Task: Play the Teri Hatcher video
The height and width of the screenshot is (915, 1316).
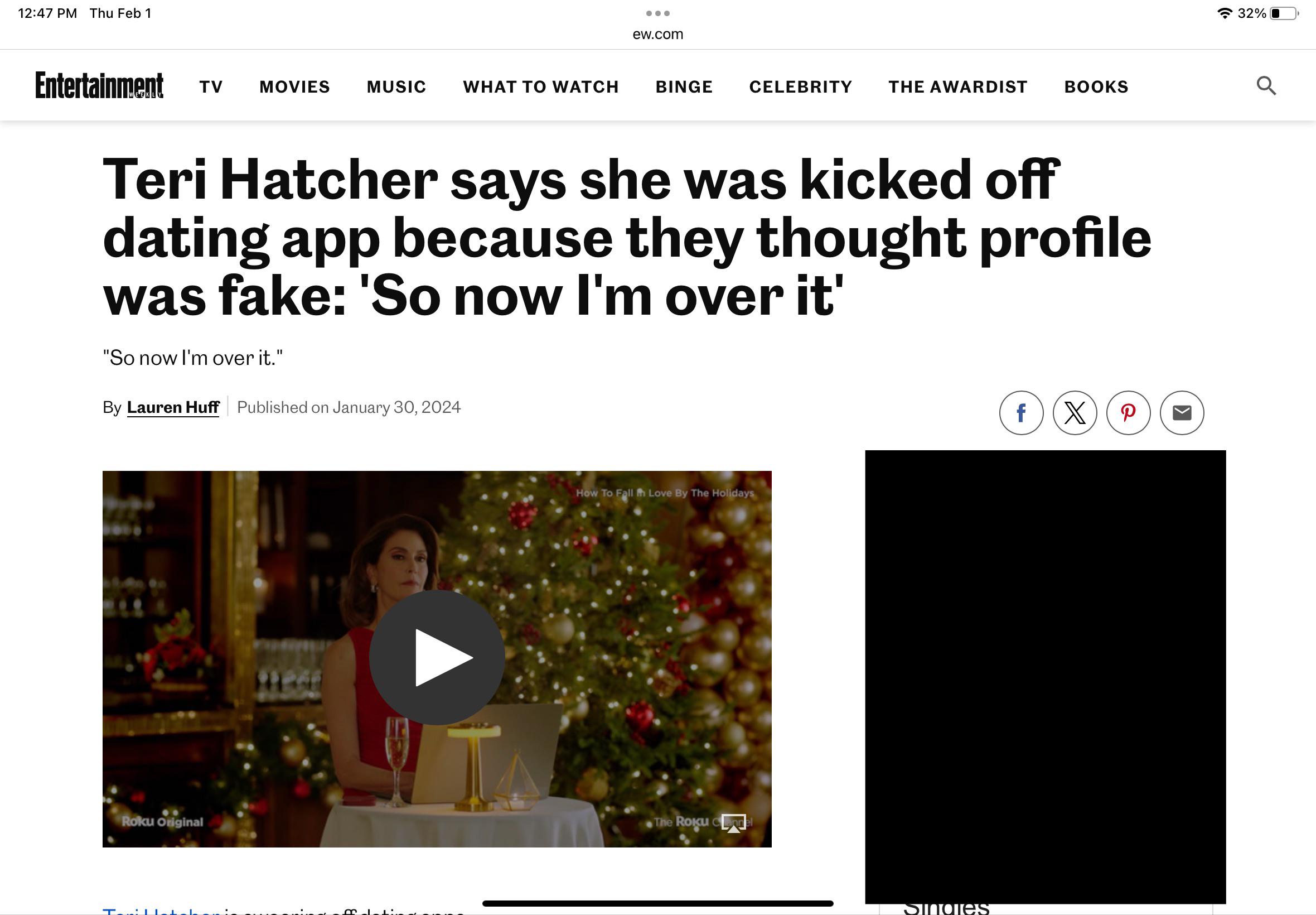Action: point(437,658)
